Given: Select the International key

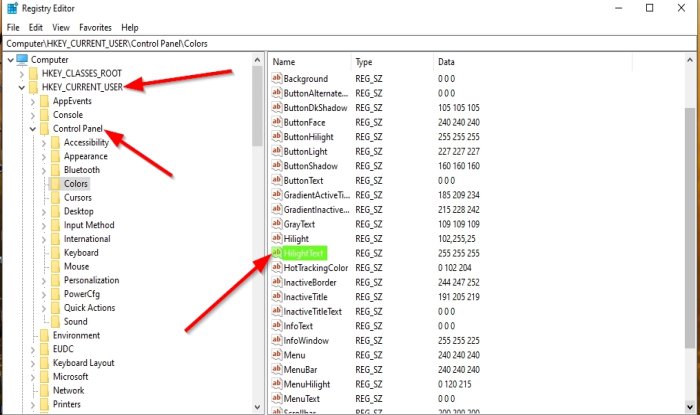Looking at the screenshot, I should [x=87, y=239].
